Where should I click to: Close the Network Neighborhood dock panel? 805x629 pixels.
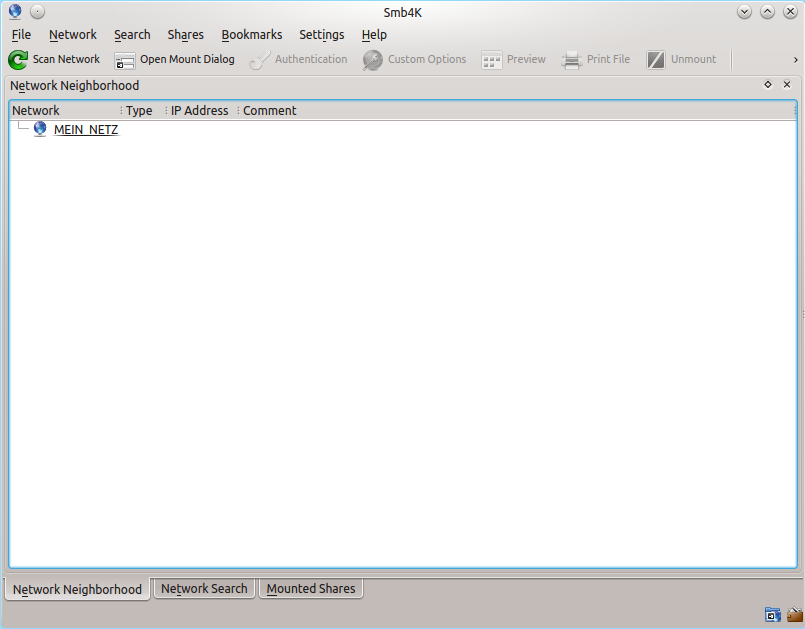point(787,85)
